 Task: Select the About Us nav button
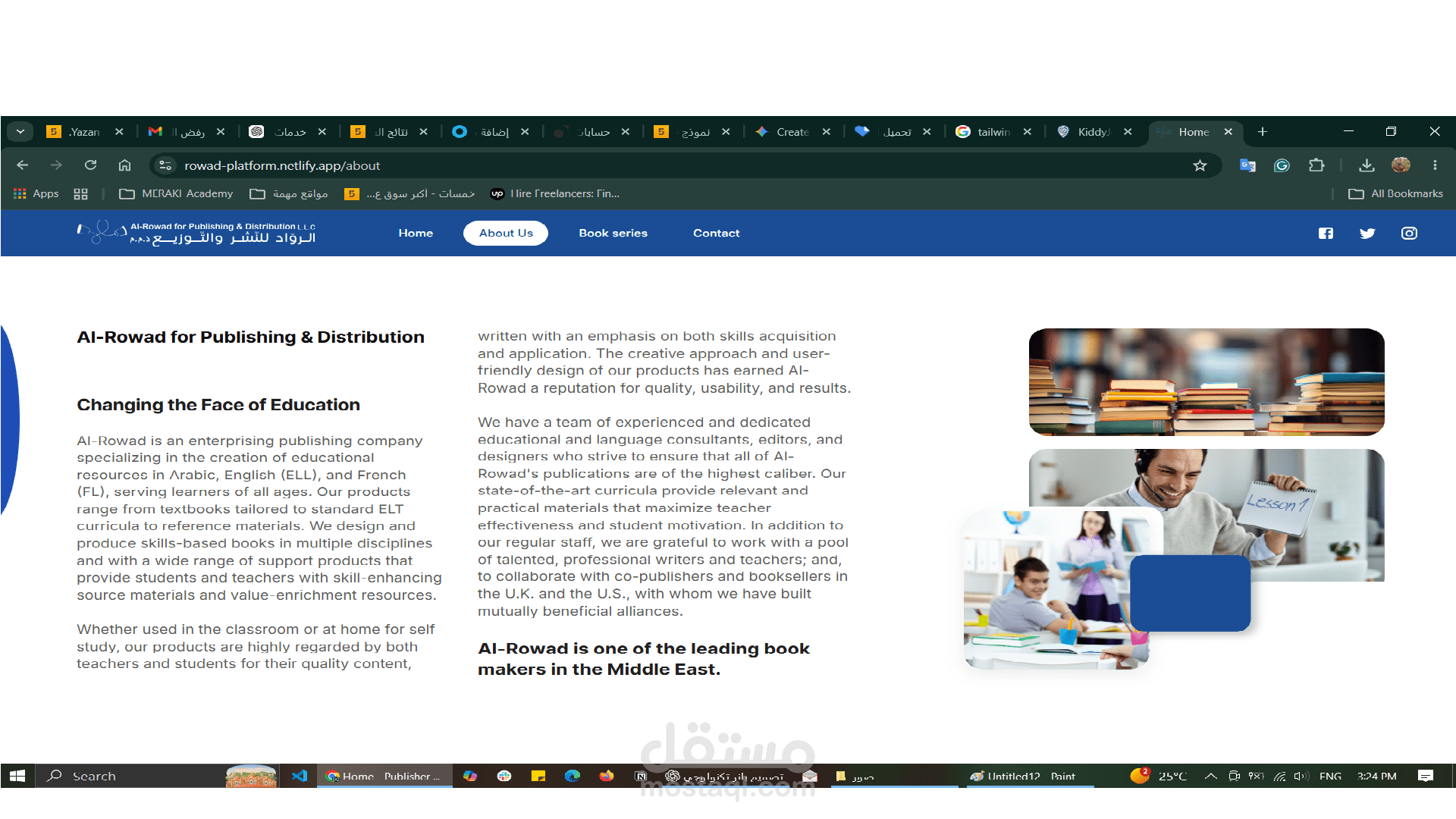(x=506, y=233)
